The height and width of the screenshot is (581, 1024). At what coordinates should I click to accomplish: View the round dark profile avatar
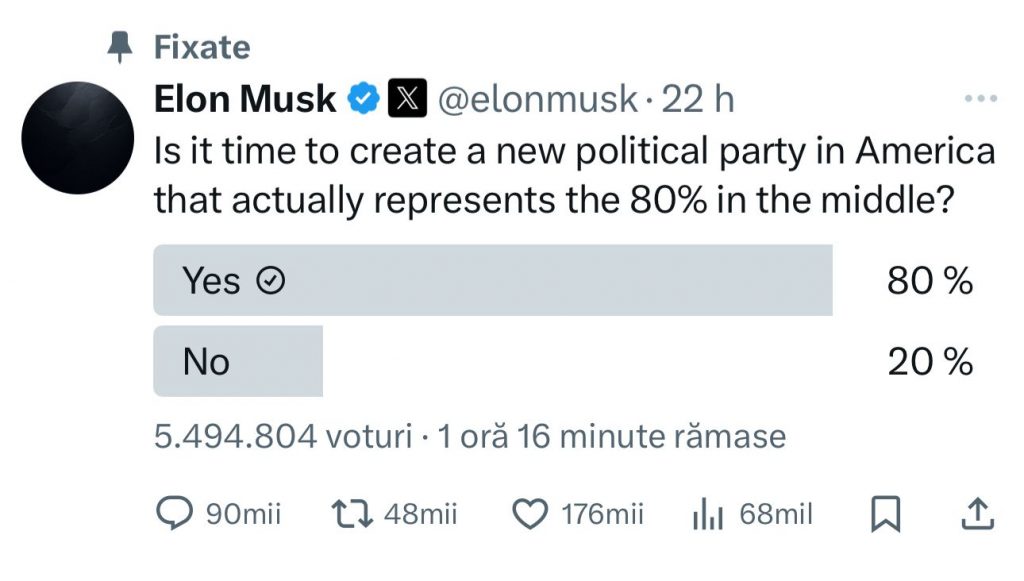coord(78,138)
